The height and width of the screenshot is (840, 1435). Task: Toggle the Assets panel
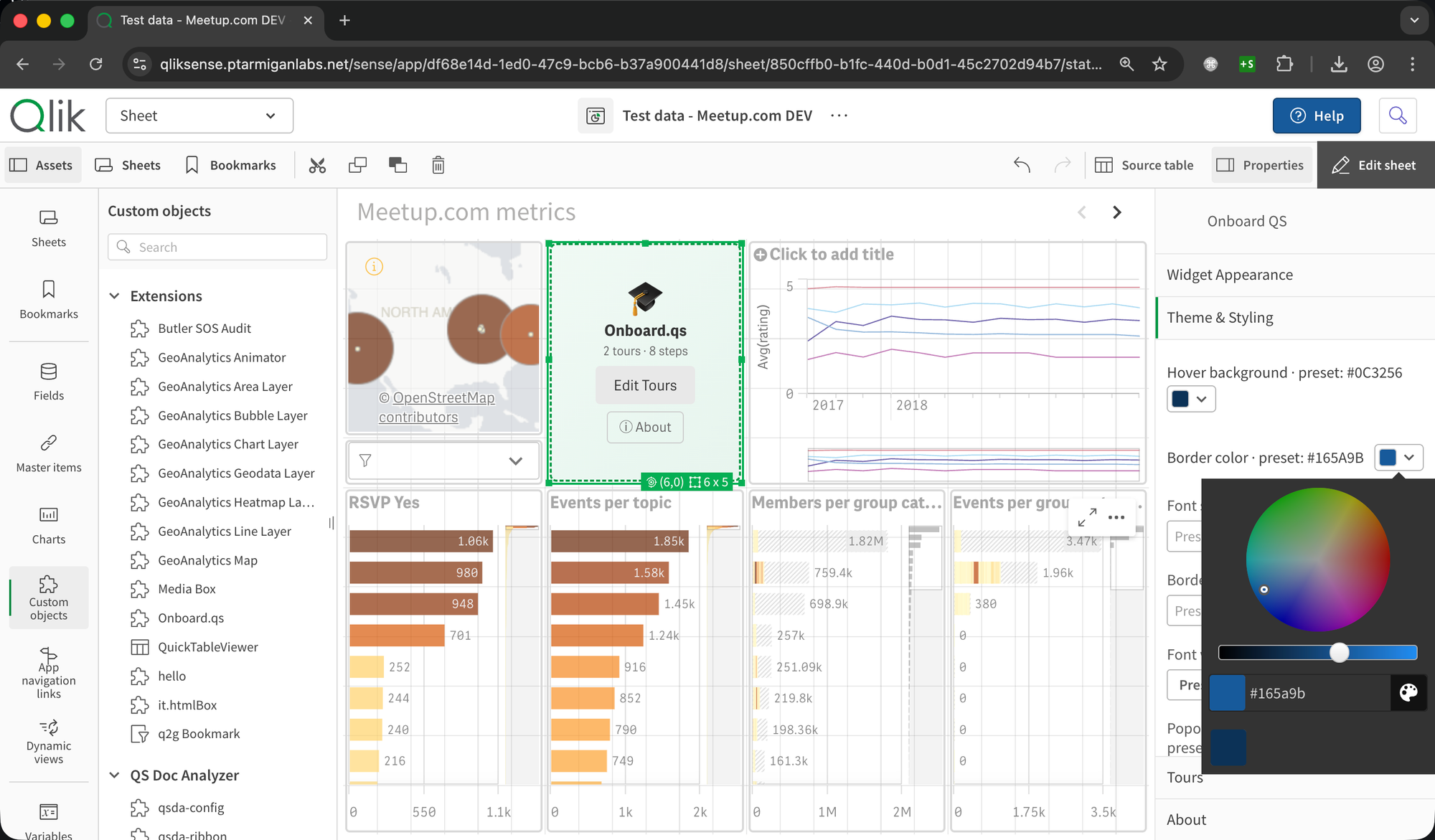pos(42,166)
